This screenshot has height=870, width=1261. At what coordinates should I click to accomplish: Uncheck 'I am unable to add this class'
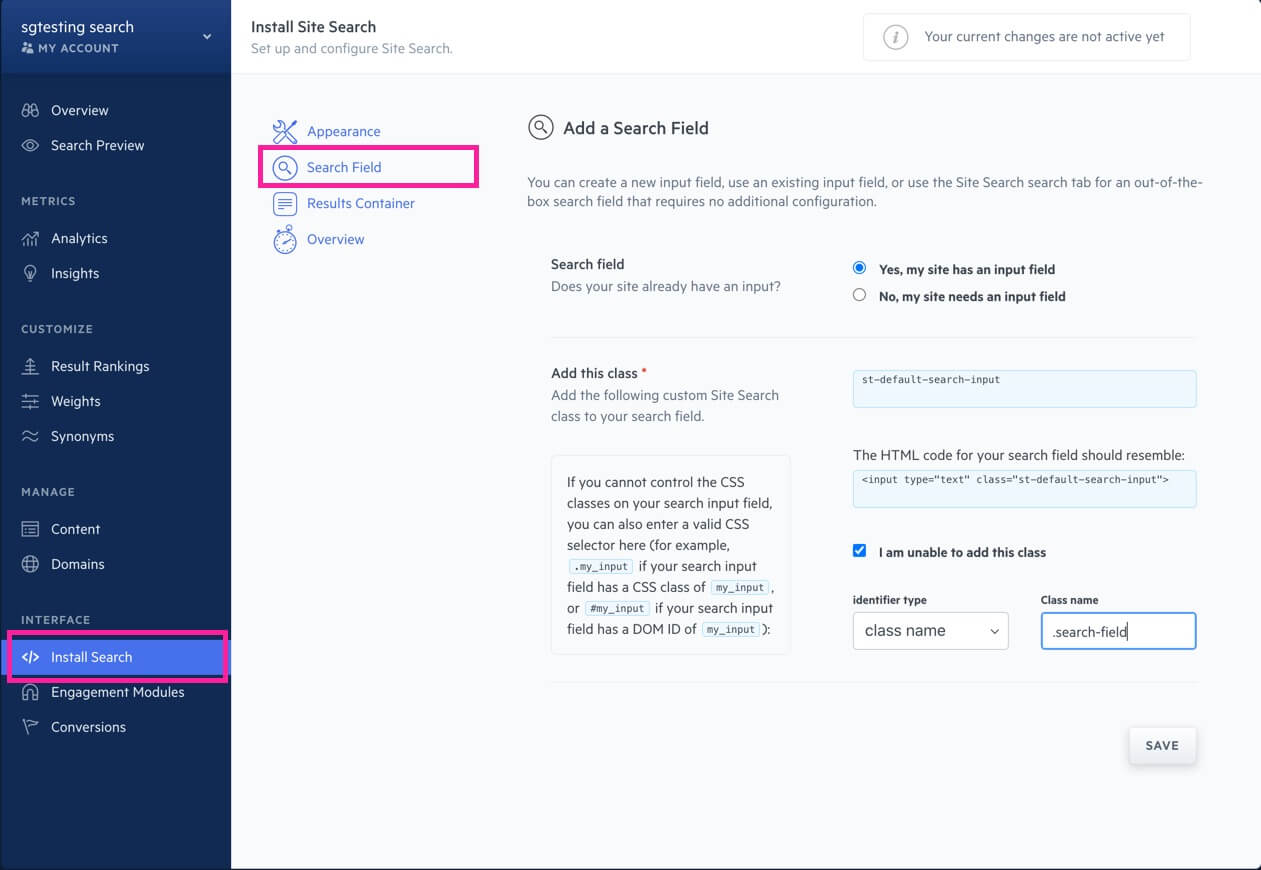pos(859,550)
